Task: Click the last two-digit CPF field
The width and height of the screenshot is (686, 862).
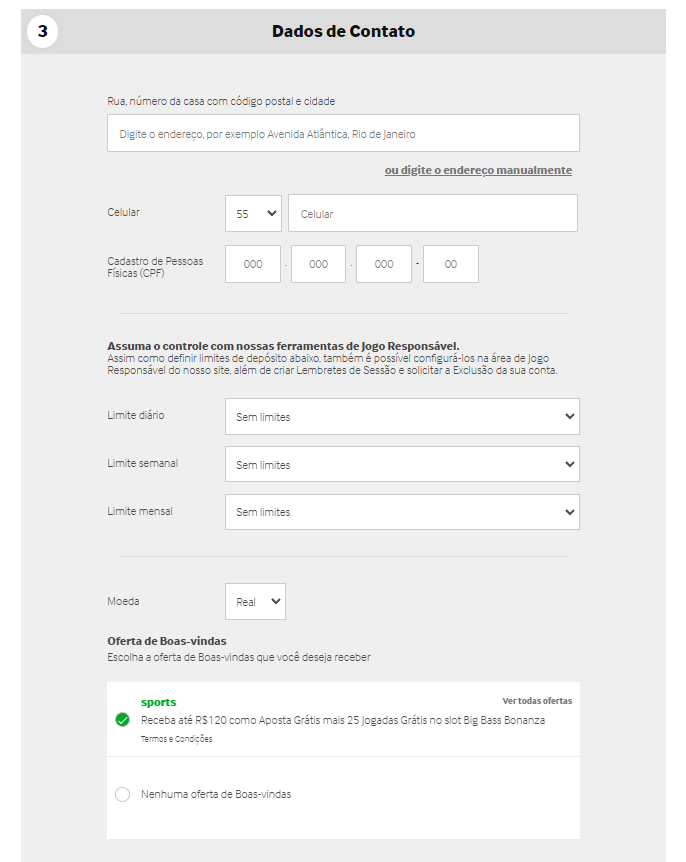Action: (x=451, y=264)
